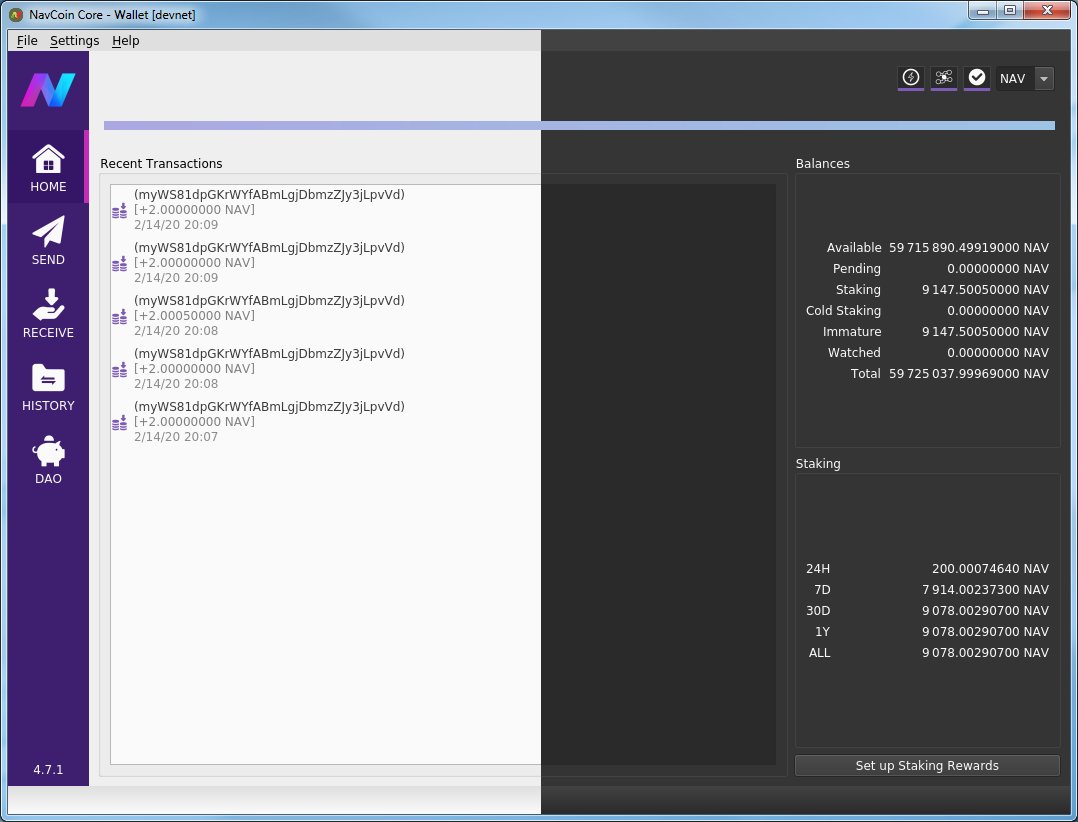Screen dimensions: 1078x822
Task: Click the 1Y staking reward value
Action: point(985,632)
